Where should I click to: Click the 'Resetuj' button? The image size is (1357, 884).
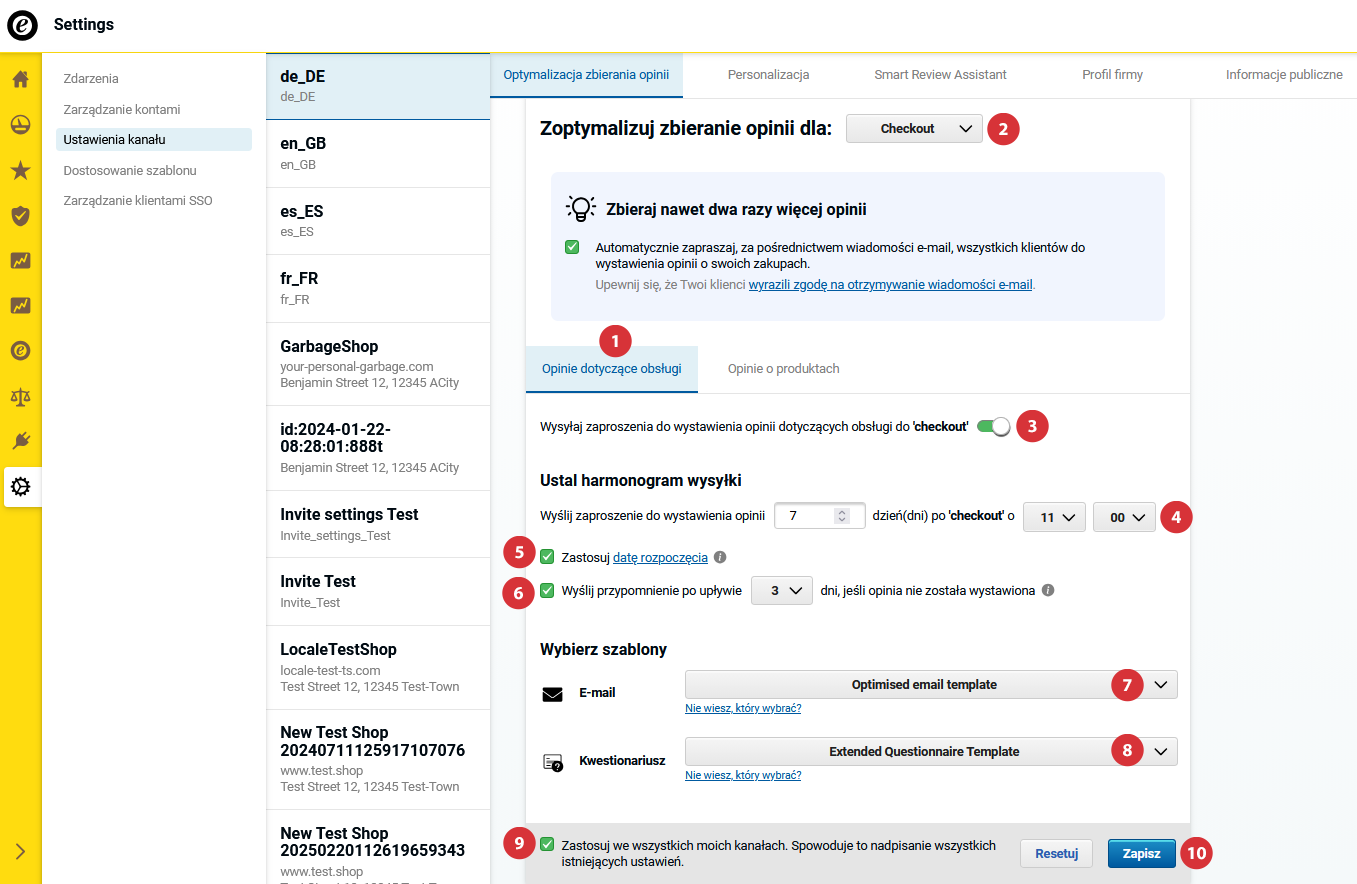pyautogui.click(x=1055, y=854)
